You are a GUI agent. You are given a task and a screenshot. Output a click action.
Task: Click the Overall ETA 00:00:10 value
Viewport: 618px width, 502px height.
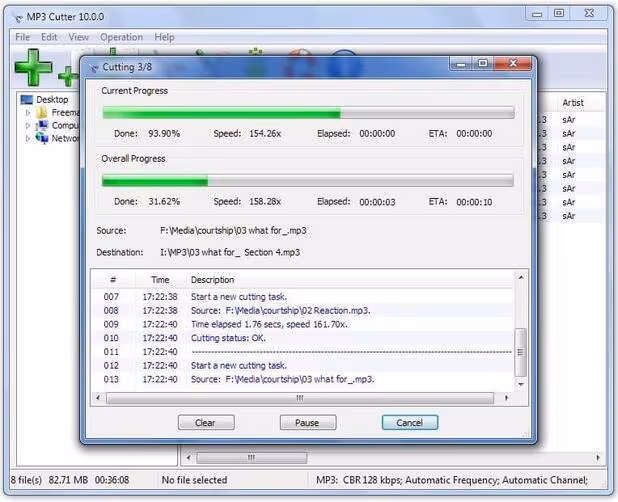474,202
